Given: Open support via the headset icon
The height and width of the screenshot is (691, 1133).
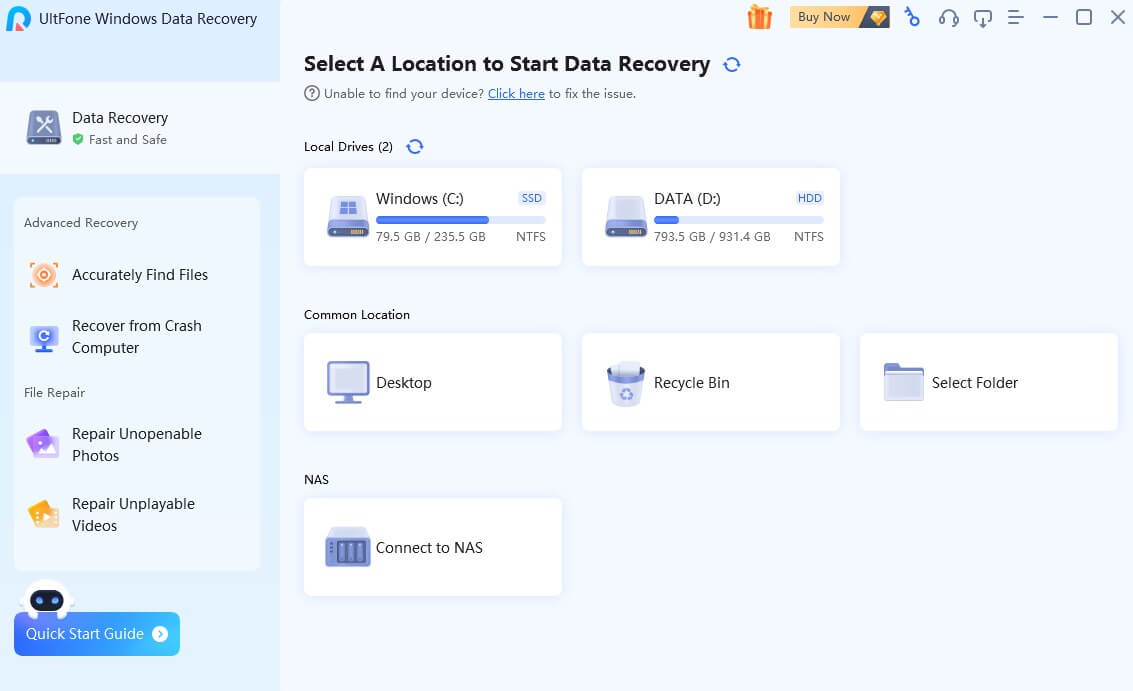Looking at the screenshot, I should tap(947, 17).
